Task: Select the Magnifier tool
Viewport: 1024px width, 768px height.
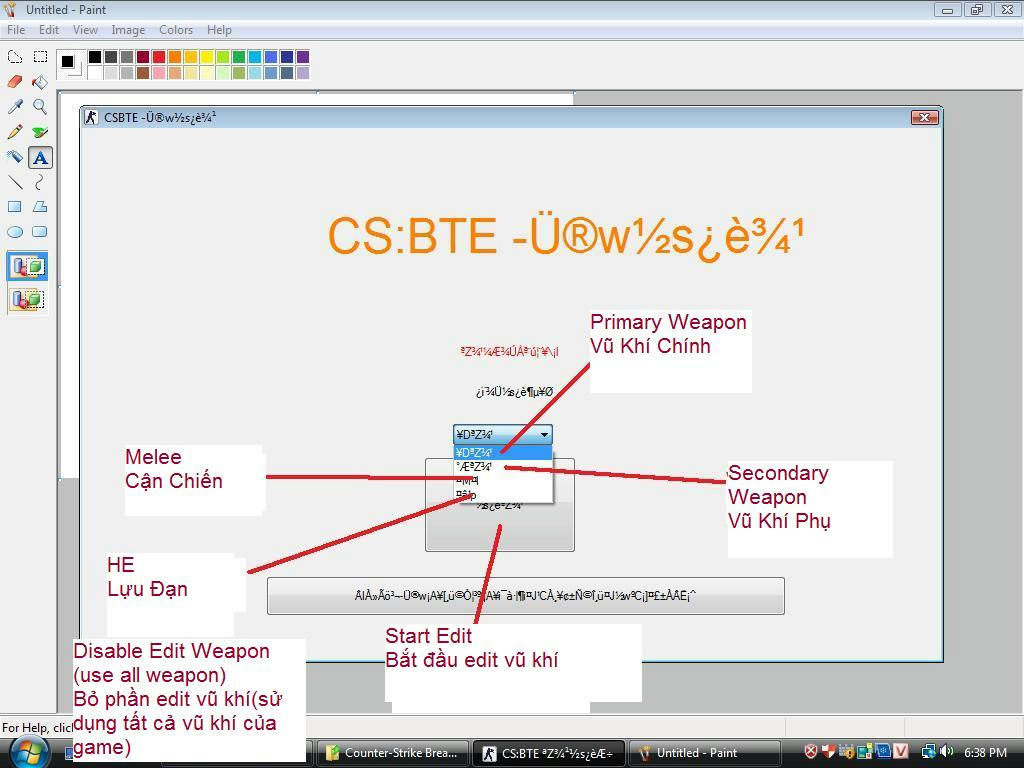Action: coord(40,106)
